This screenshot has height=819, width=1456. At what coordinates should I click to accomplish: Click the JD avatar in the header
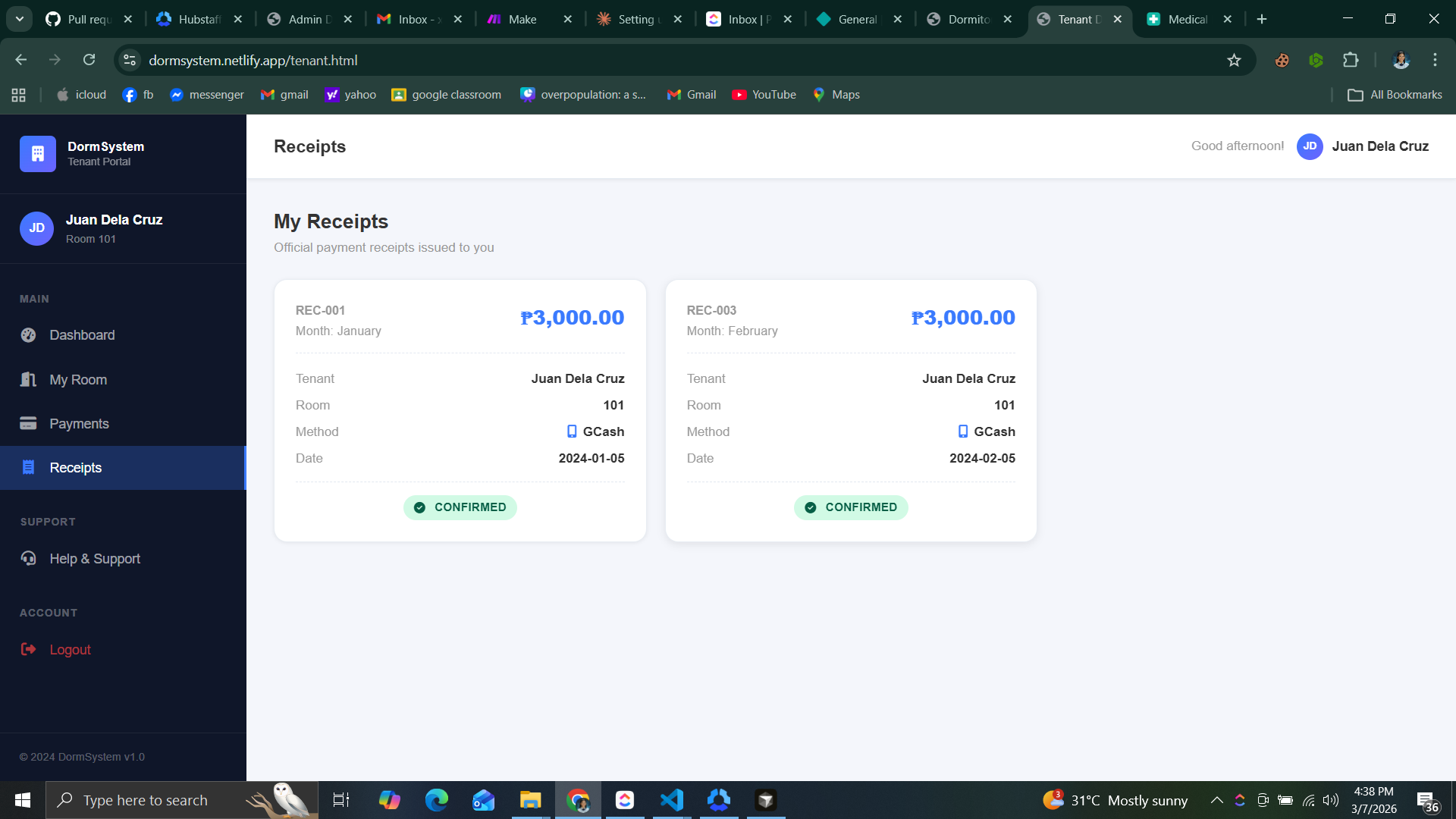[x=1310, y=146]
